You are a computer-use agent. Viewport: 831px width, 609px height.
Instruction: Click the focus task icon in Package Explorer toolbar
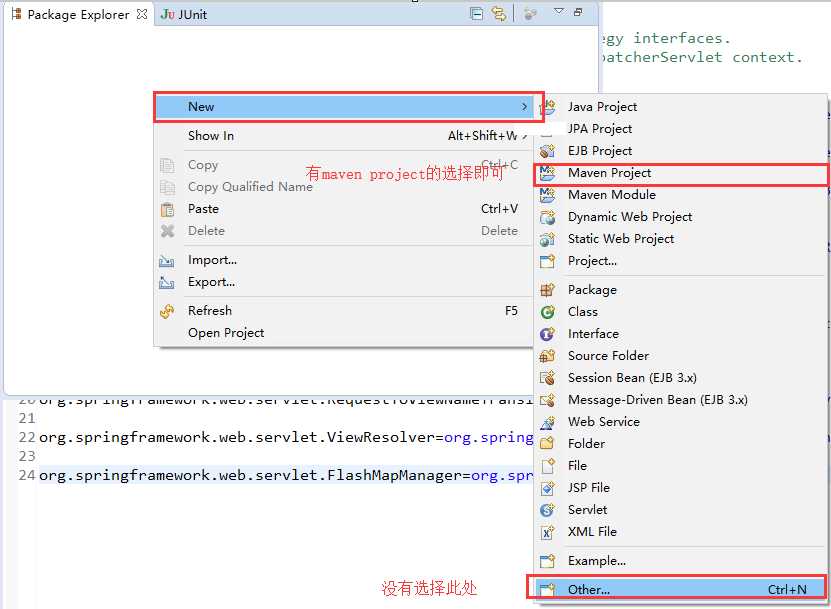coord(530,14)
